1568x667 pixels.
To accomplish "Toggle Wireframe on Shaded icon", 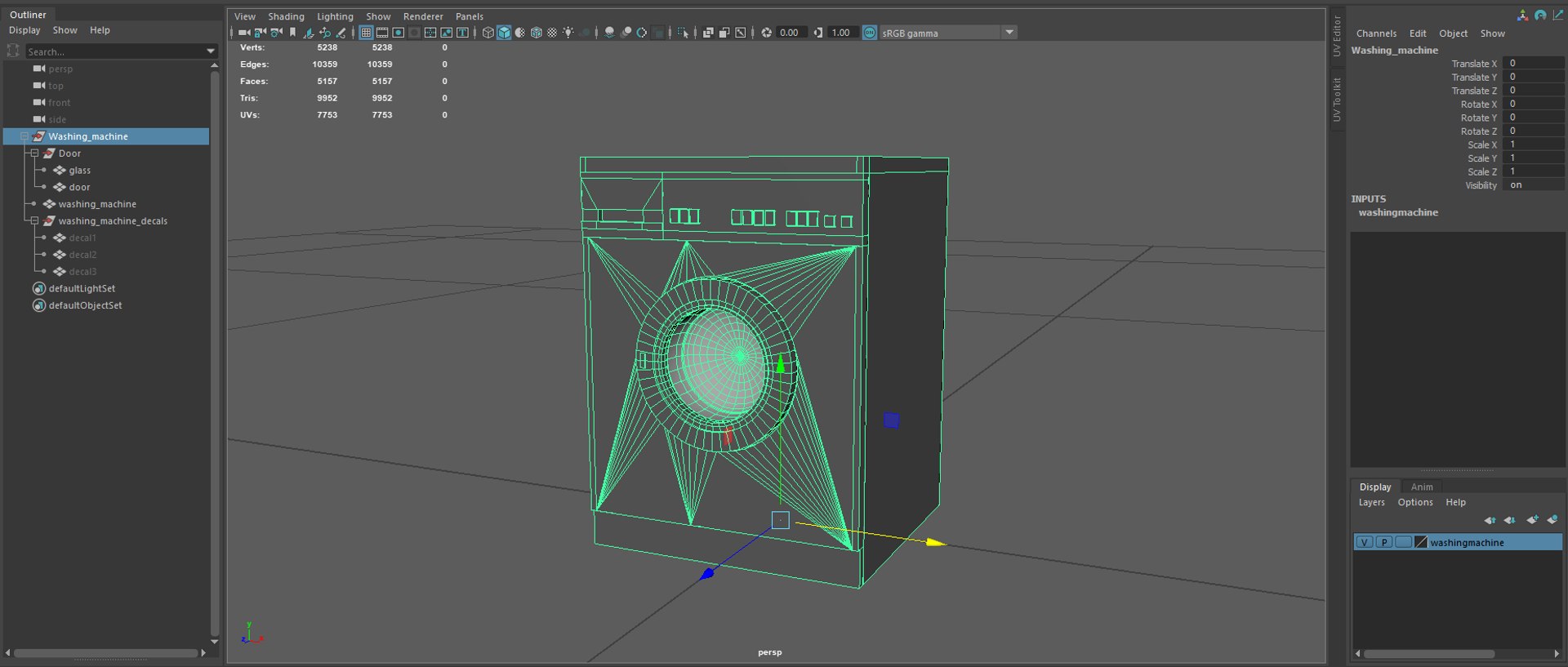I will pyautogui.click(x=537, y=33).
